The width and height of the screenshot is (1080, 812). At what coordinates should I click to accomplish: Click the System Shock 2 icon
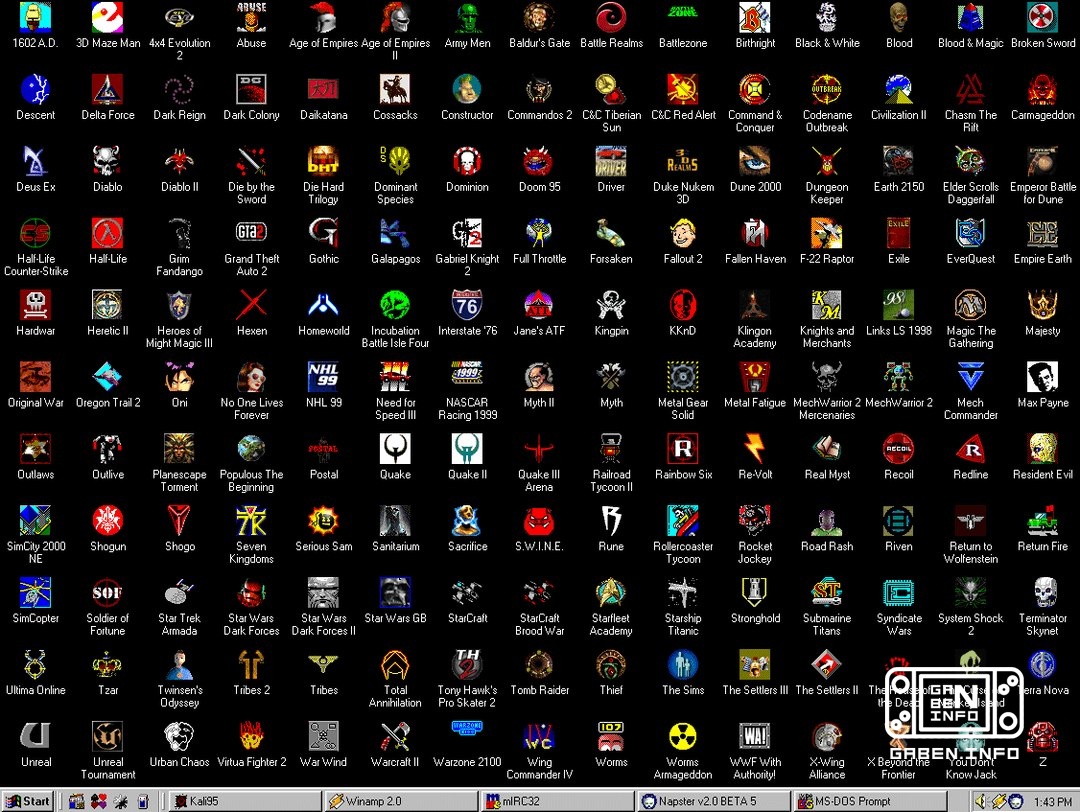click(970, 592)
